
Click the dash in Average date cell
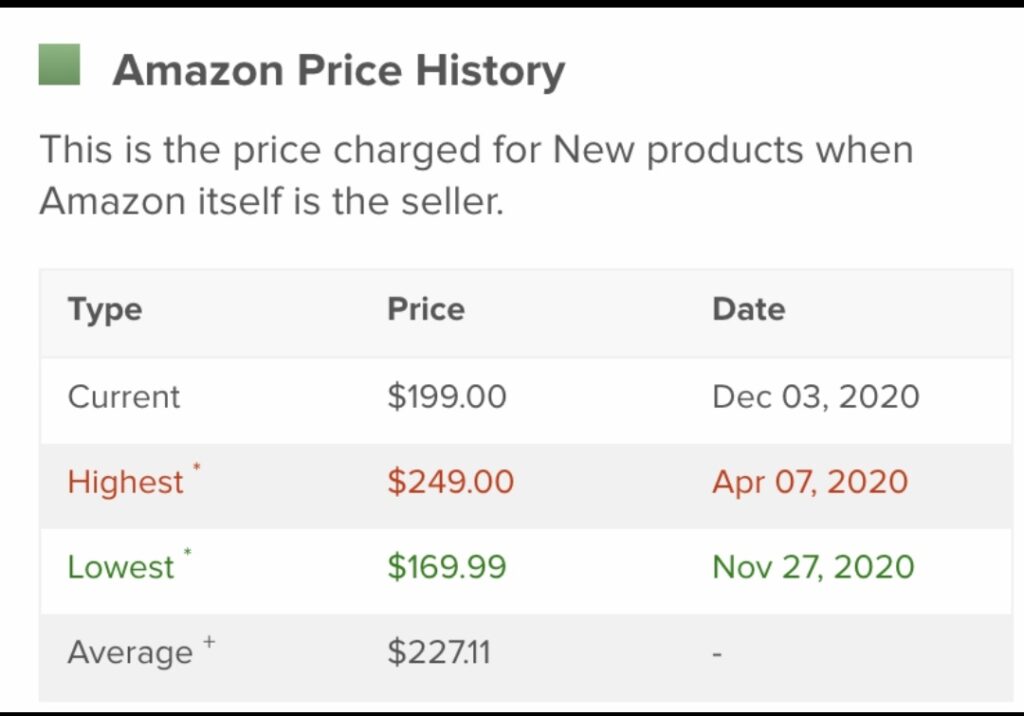click(717, 653)
